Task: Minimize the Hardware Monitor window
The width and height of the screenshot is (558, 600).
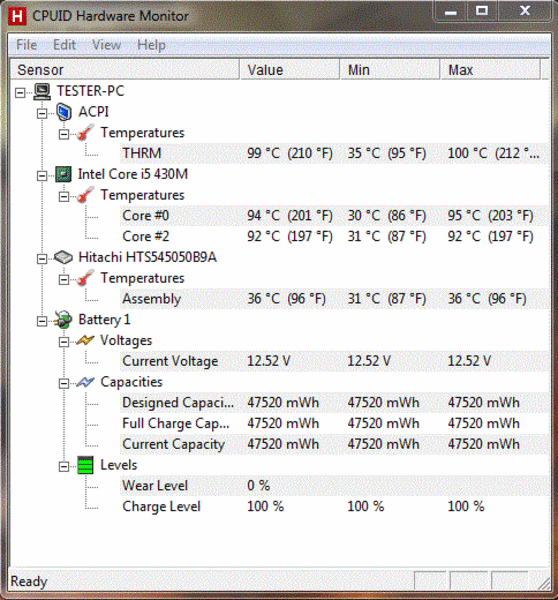Action: (450, 11)
